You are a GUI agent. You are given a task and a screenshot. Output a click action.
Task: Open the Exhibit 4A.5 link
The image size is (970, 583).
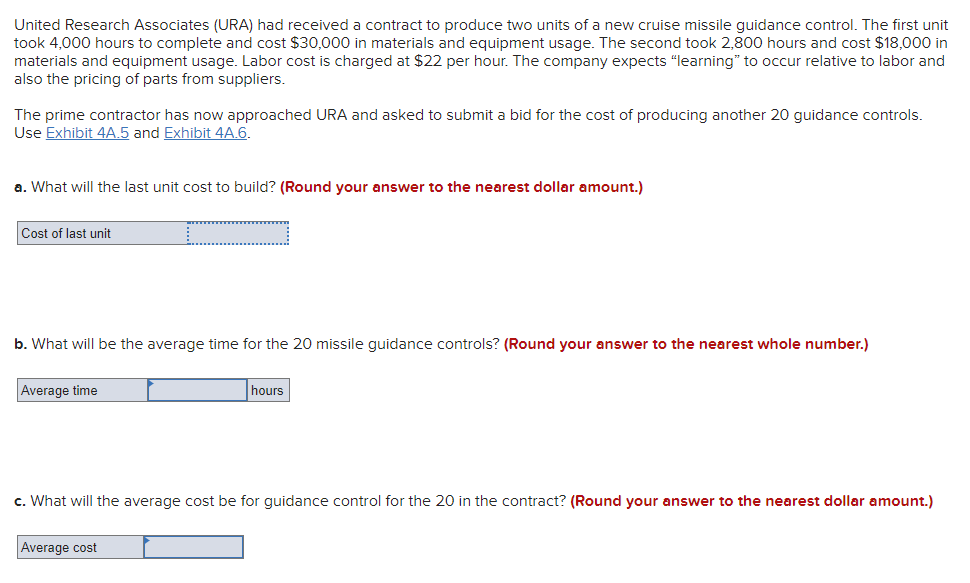click(x=87, y=133)
